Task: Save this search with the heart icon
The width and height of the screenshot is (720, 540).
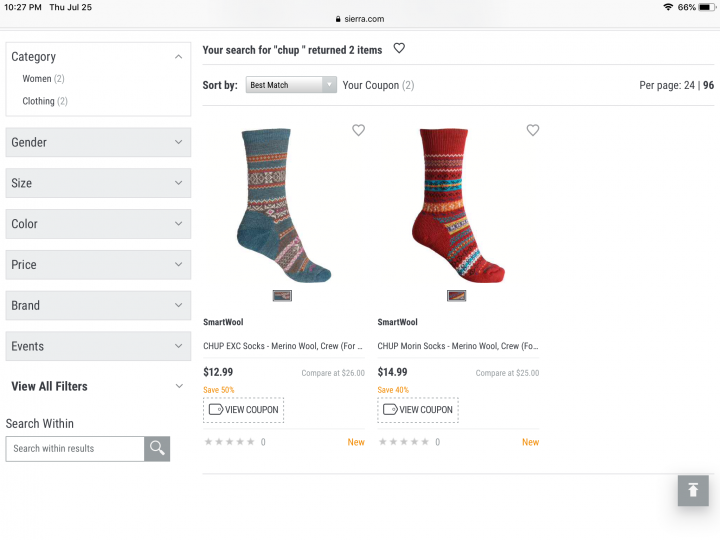Action: point(399,48)
